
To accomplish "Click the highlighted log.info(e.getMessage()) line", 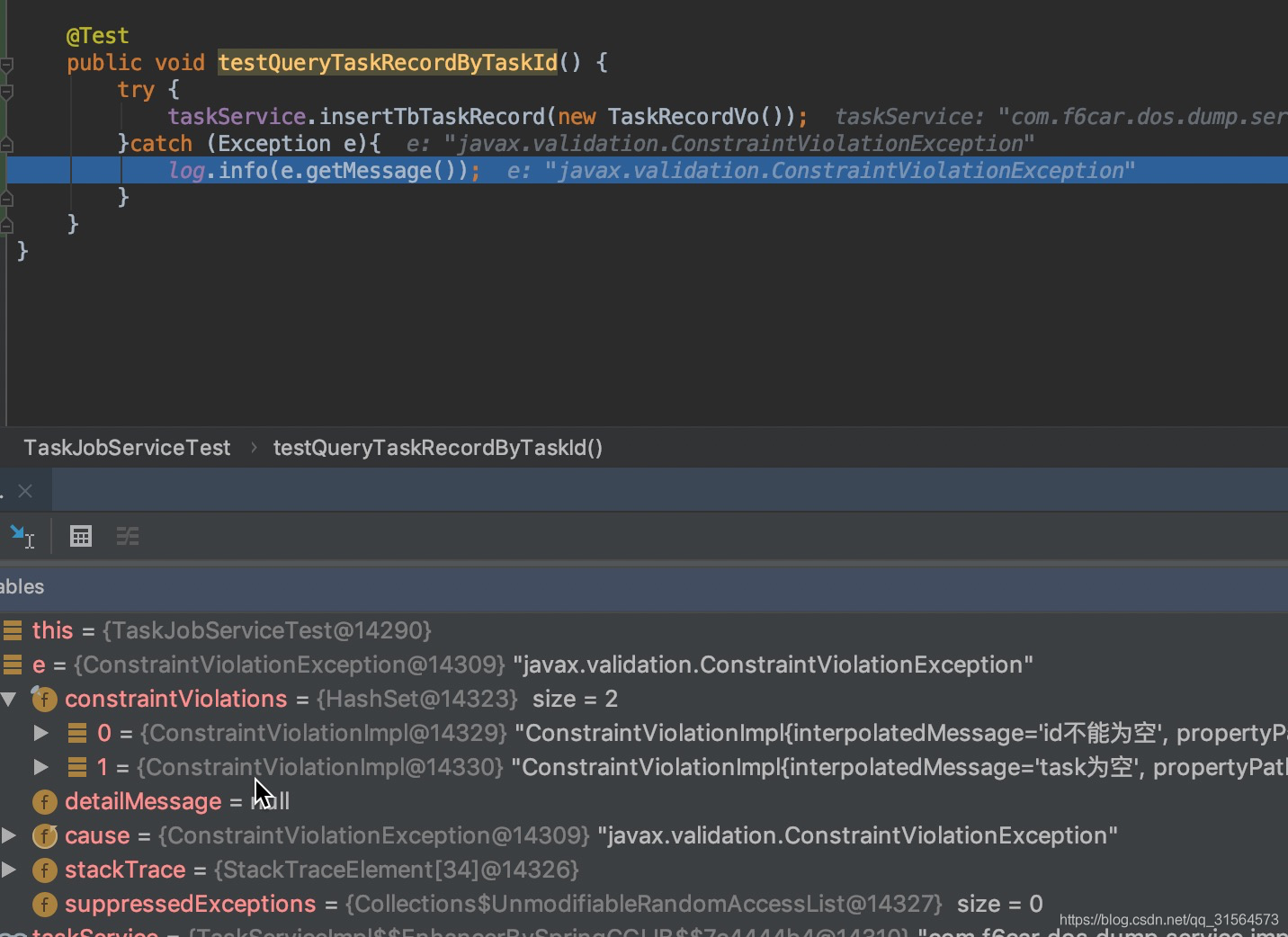I will point(644,170).
